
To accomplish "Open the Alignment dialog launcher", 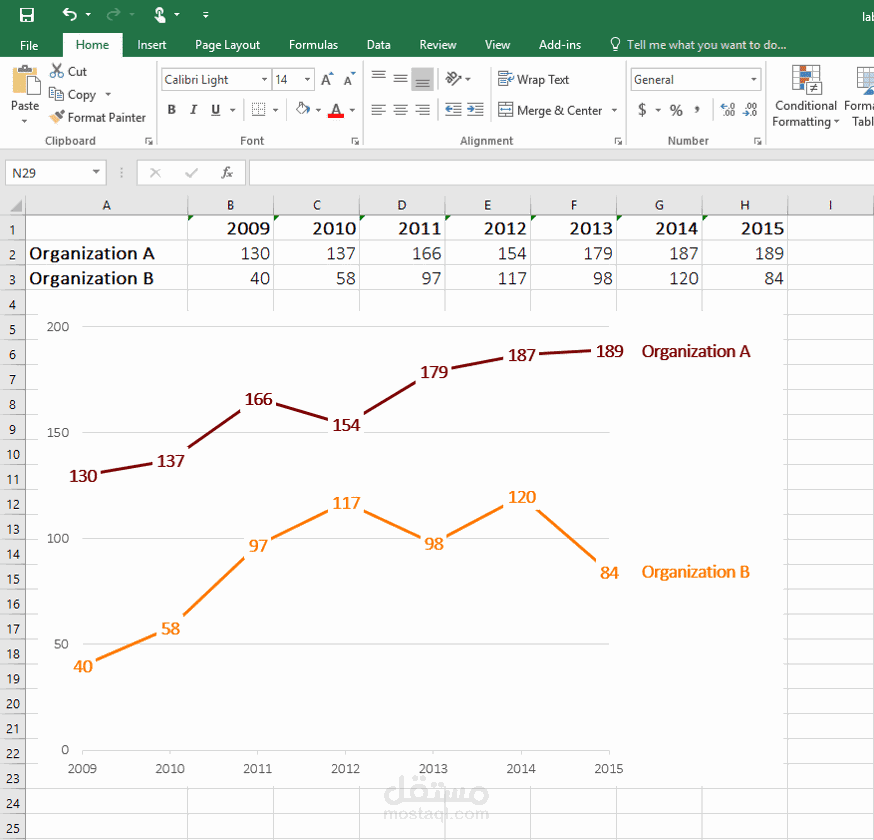I will coord(618,142).
